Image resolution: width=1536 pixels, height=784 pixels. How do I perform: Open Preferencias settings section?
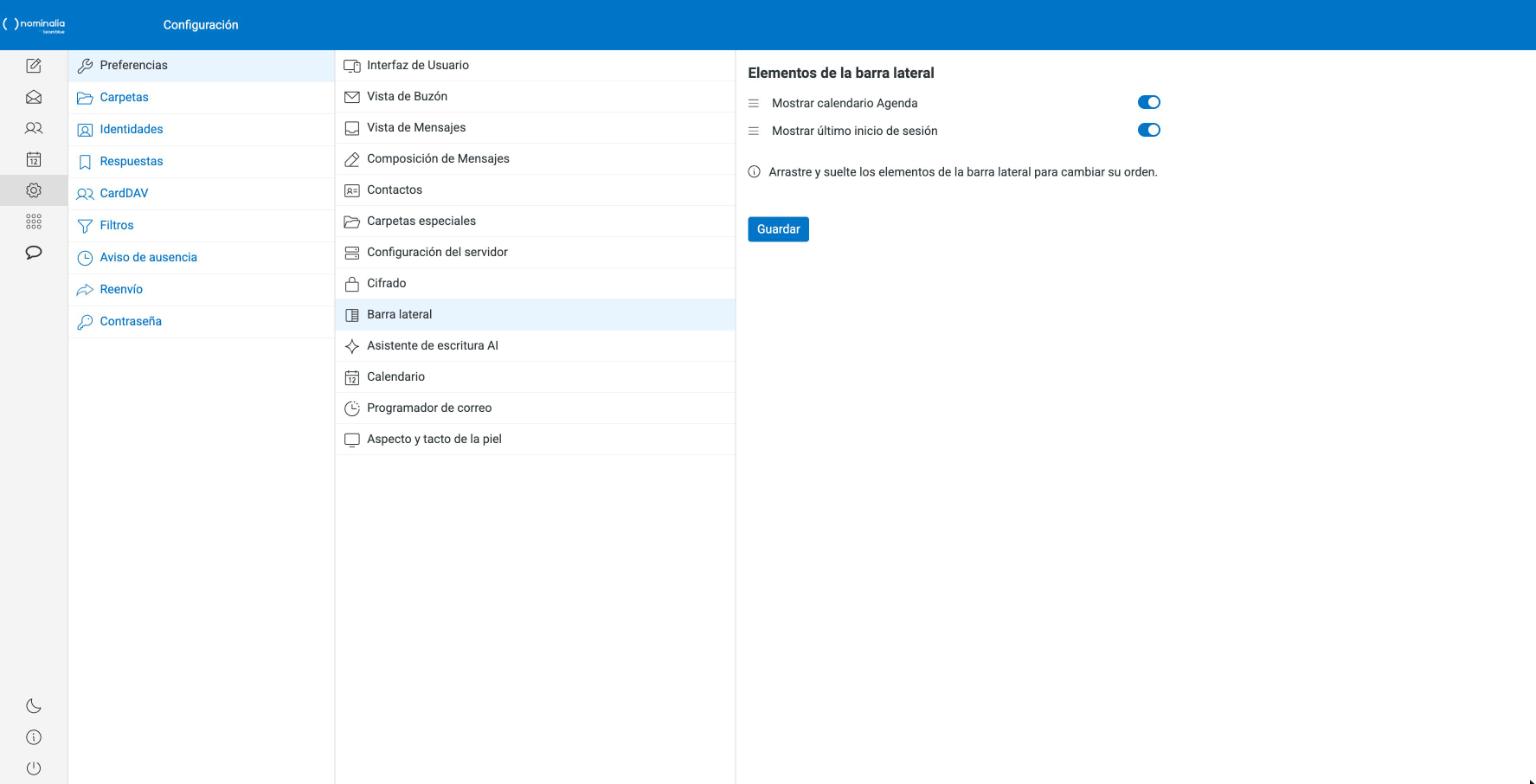click(201, 65)
